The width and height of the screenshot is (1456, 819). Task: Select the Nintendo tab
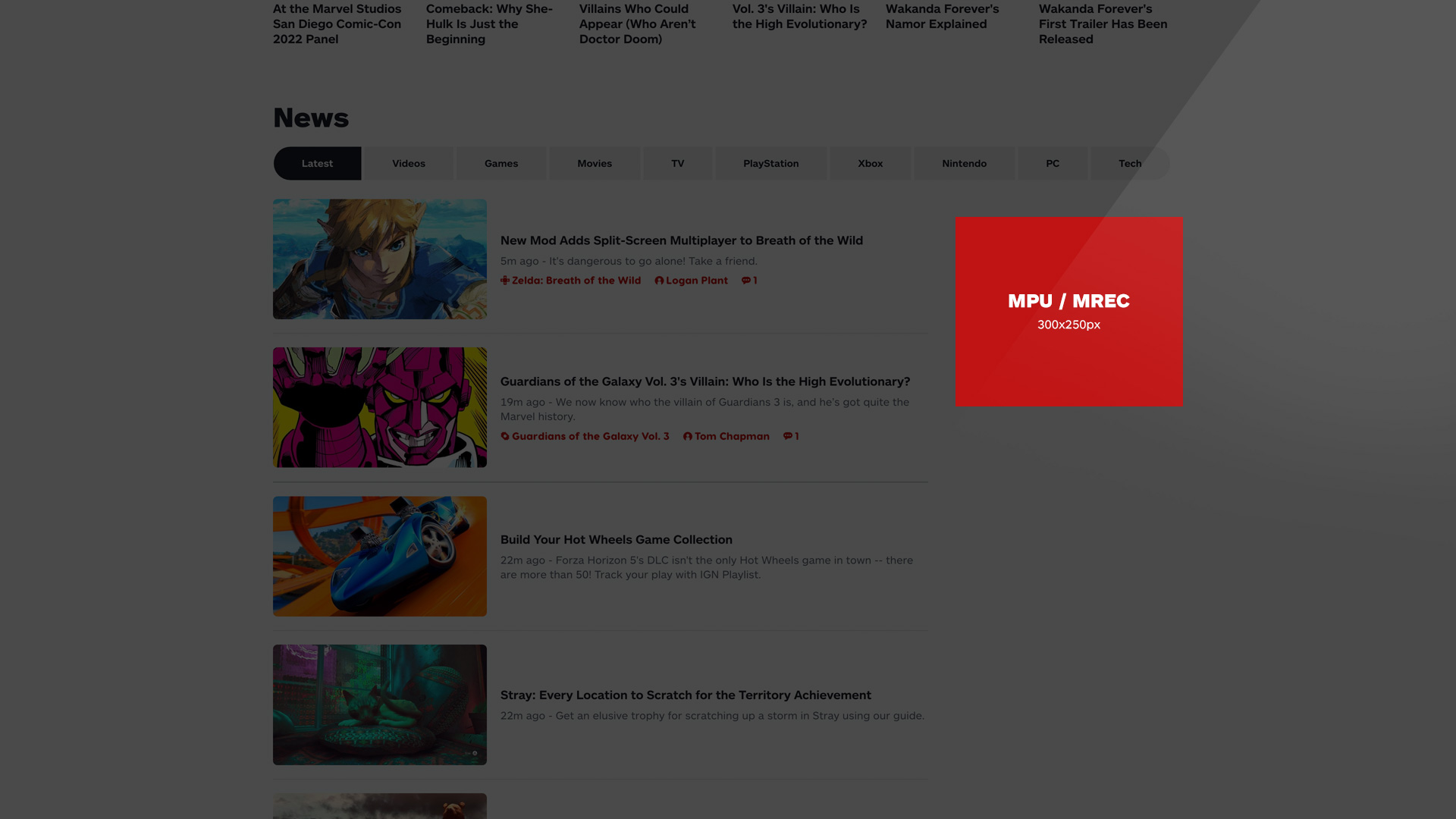tap(964, 163)
